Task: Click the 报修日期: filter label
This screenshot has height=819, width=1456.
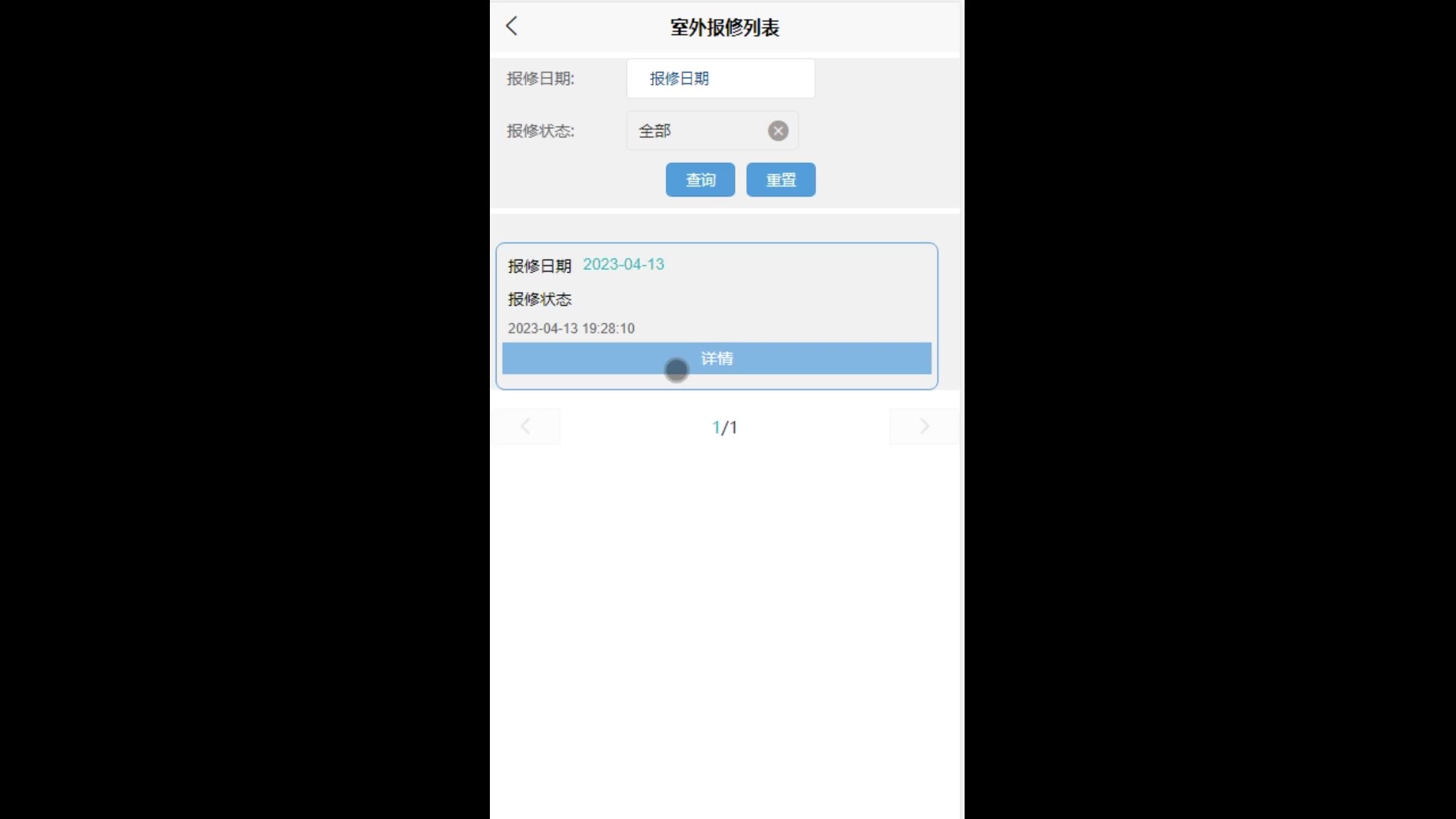Action: pyautogui.click(x=541, y=79)
